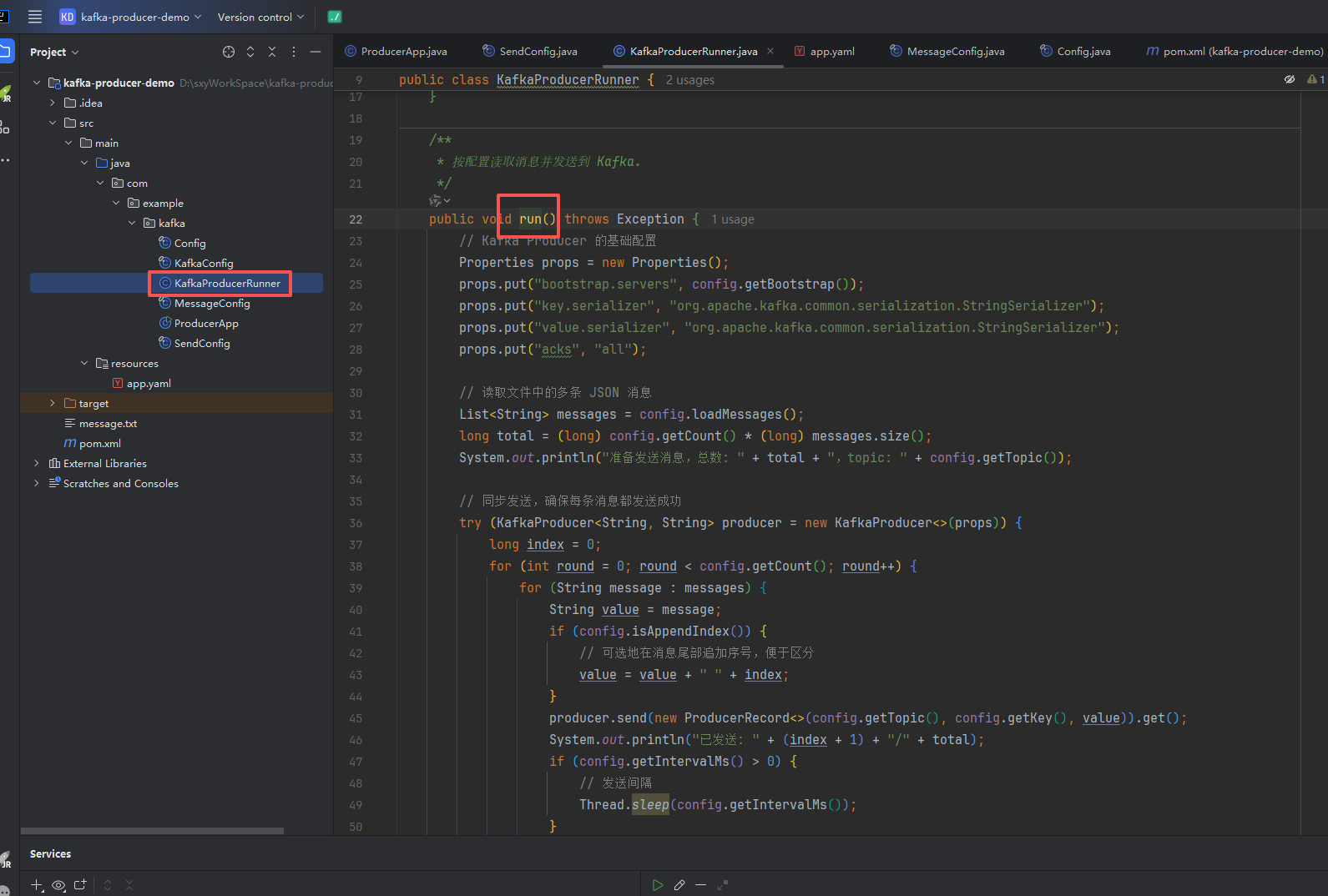Screen dimensions: 1328x896
Task: Click the minus remove icon in Services
Action: (x=701, y=885)
